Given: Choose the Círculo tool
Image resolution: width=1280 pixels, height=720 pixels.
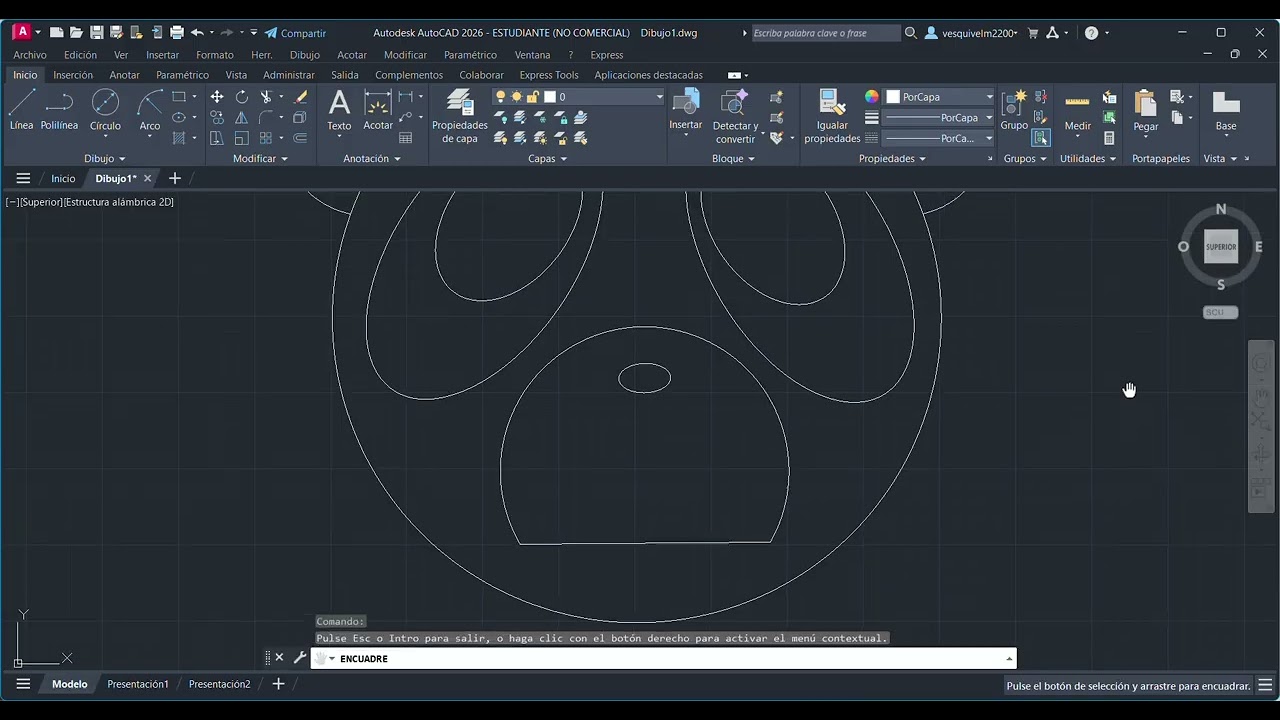Looking at the screenshot, I should [x=105, y=110].
